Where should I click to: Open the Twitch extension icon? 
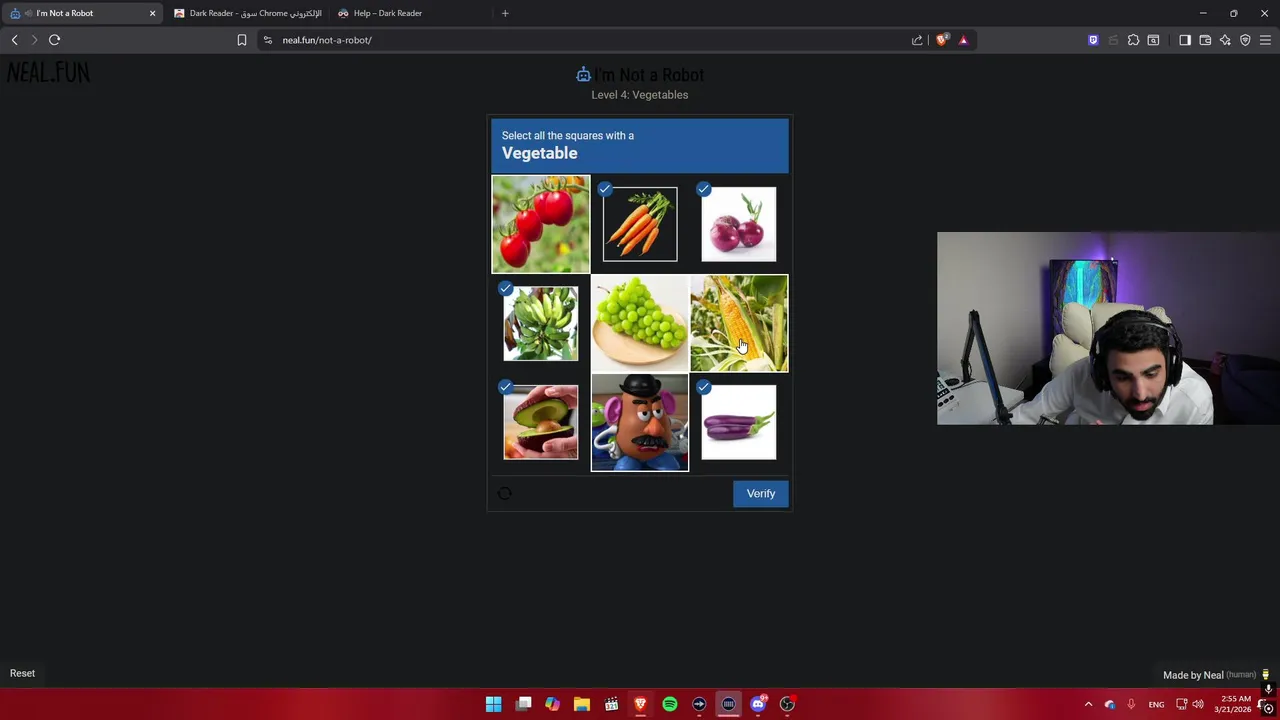[1093, 40]
